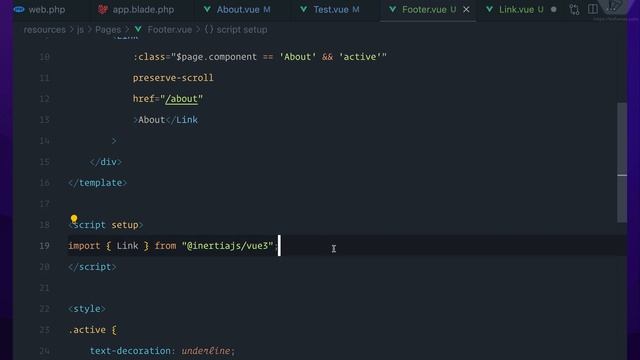
Task: Click the :class attribute name on line 10
Action: pos(149,57)
